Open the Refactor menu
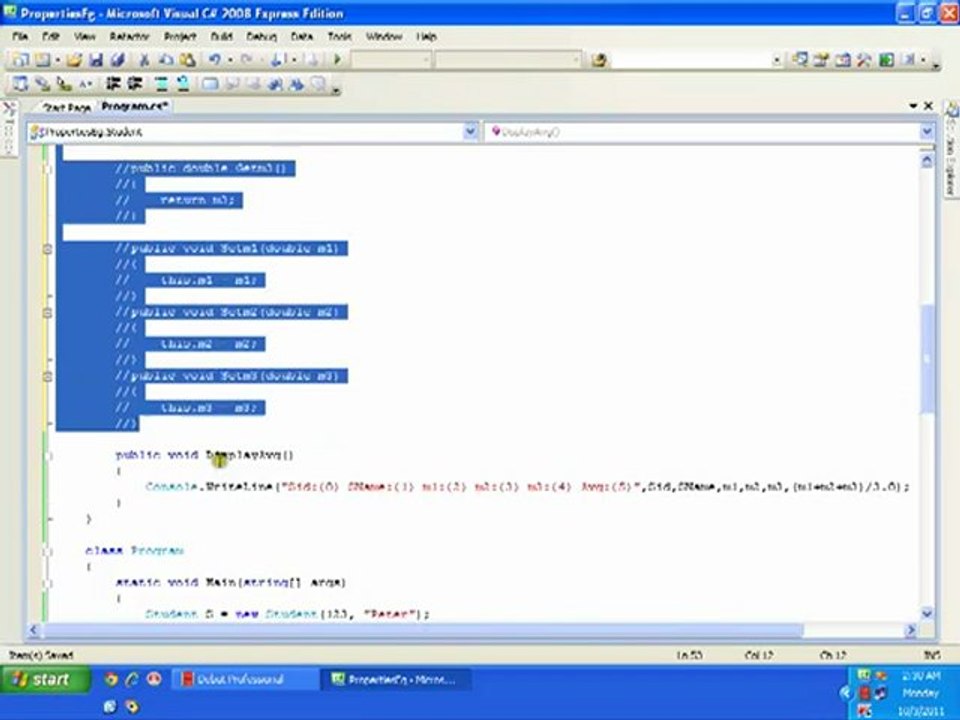 tap(129, 37)
